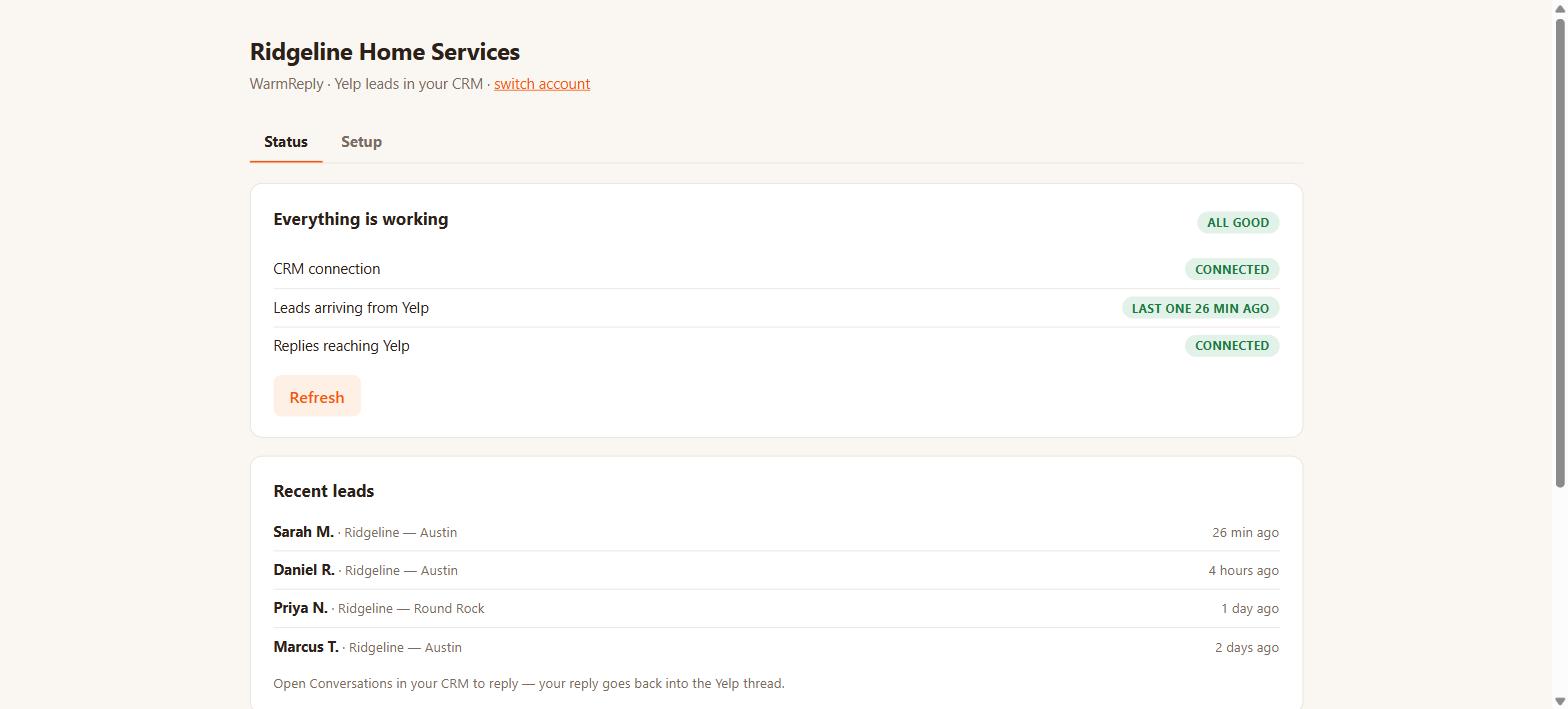This screenshot has height=709, width=1568.
Task: Click the 'Ridgeline Home Services' title
Action: (385, 52)
